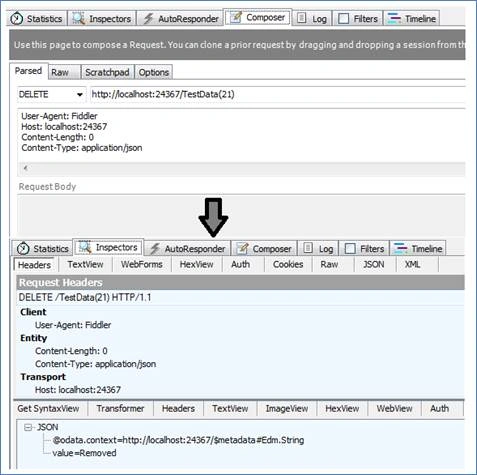Open the DELETE HTTP method dropdown
This screenshot has width=477, height=475.
pyautogui.click(x=80, y=94)
